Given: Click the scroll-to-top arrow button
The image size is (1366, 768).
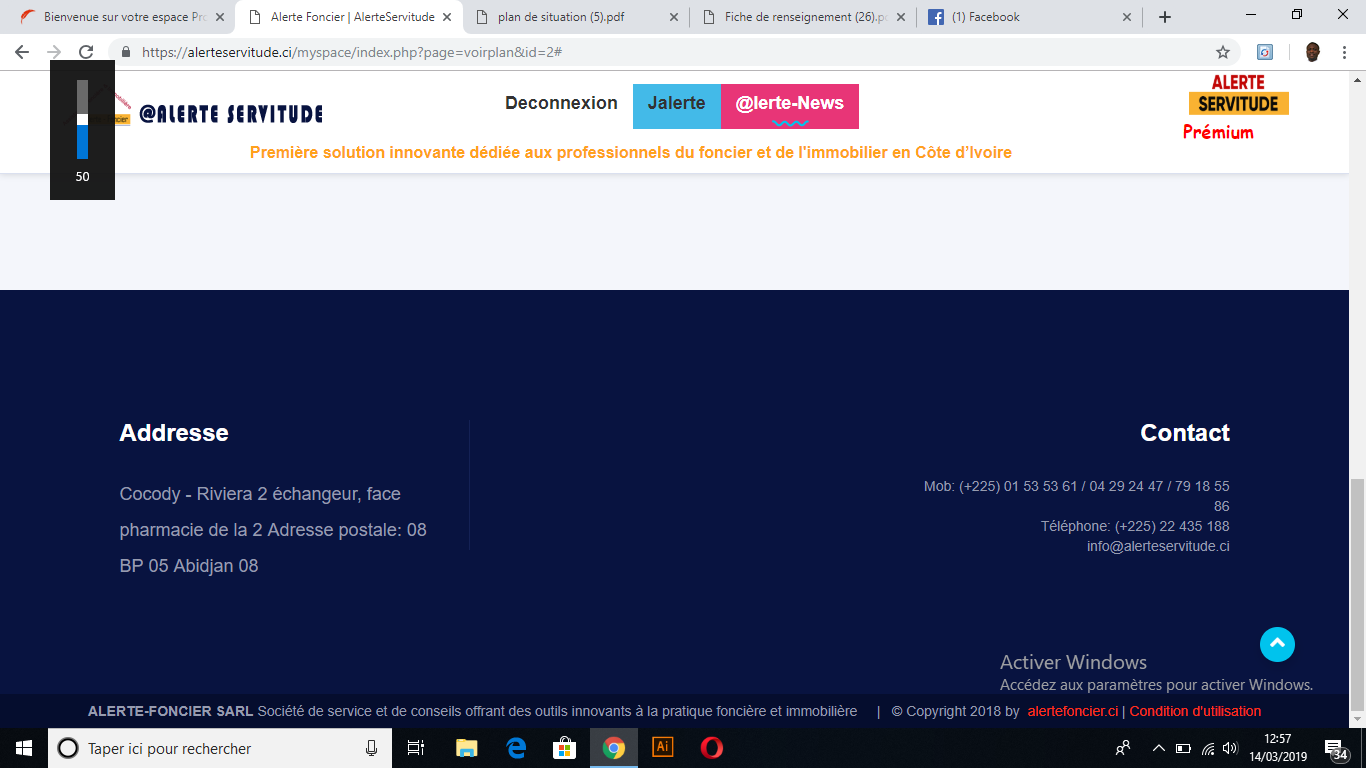Looking at the screenshot, I should click(x=1277, y=645).
